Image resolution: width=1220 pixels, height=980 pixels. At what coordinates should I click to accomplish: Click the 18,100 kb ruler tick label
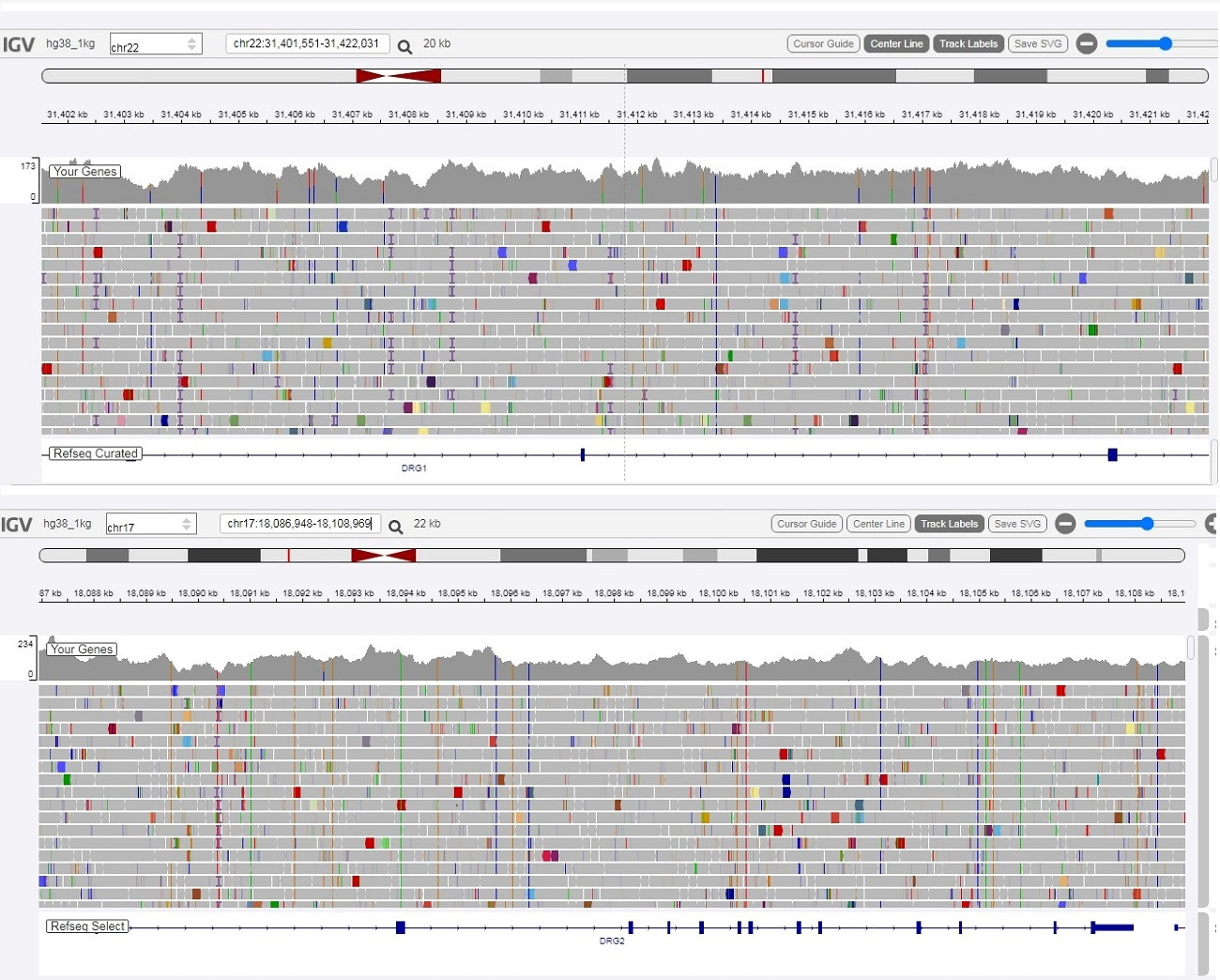click(718, 593)
